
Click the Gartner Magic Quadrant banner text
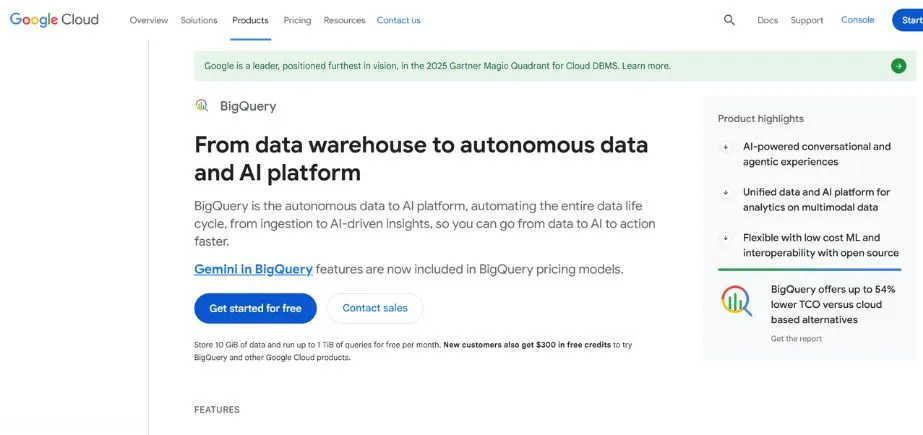pyautogui.click(x=437, y=66)
